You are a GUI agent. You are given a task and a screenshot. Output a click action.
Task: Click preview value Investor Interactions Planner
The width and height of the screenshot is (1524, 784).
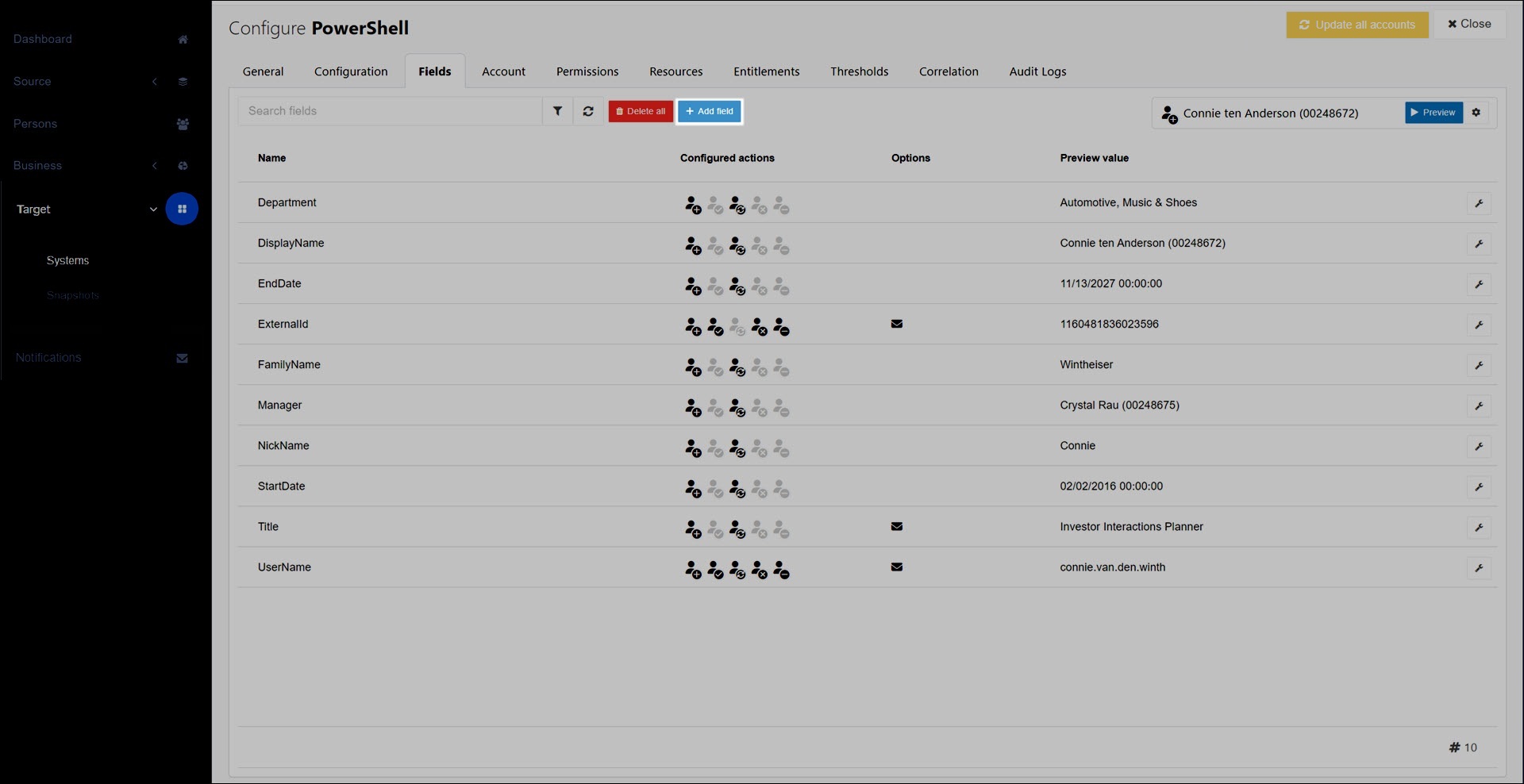click(1131, 526)
